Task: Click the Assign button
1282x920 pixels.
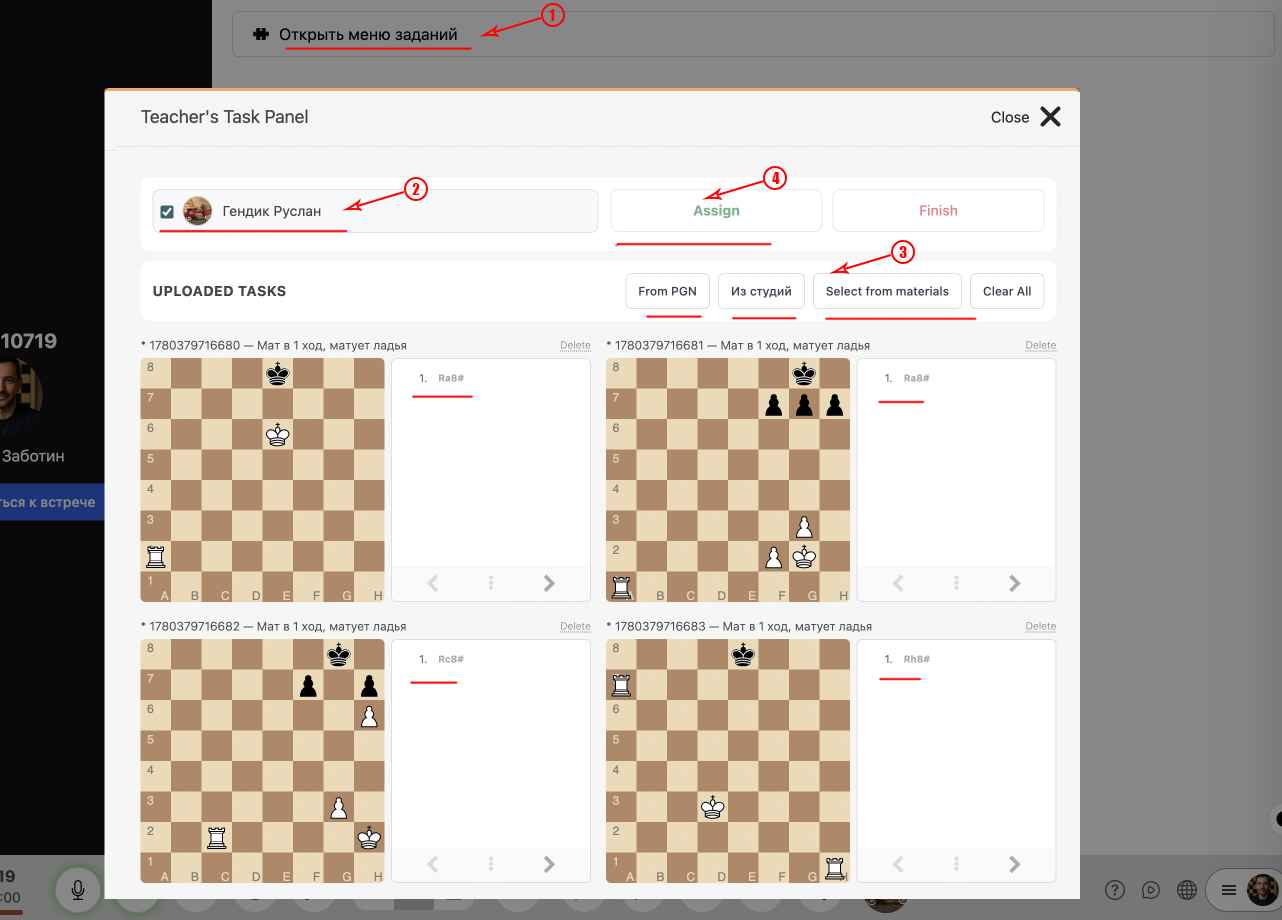Action: tap(716, 211)
